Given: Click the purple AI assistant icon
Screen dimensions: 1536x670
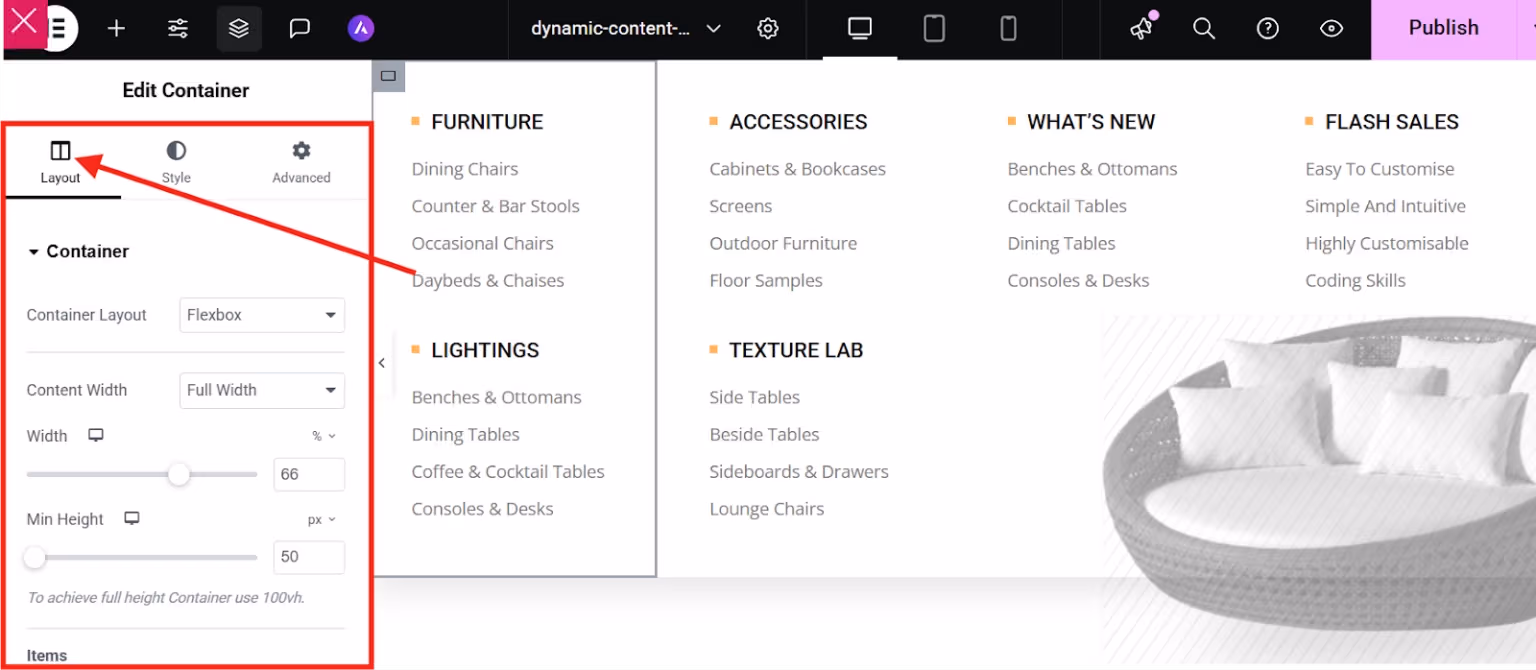Looking at the screenshot, I should pyautogui.click(x=360, y=28).
